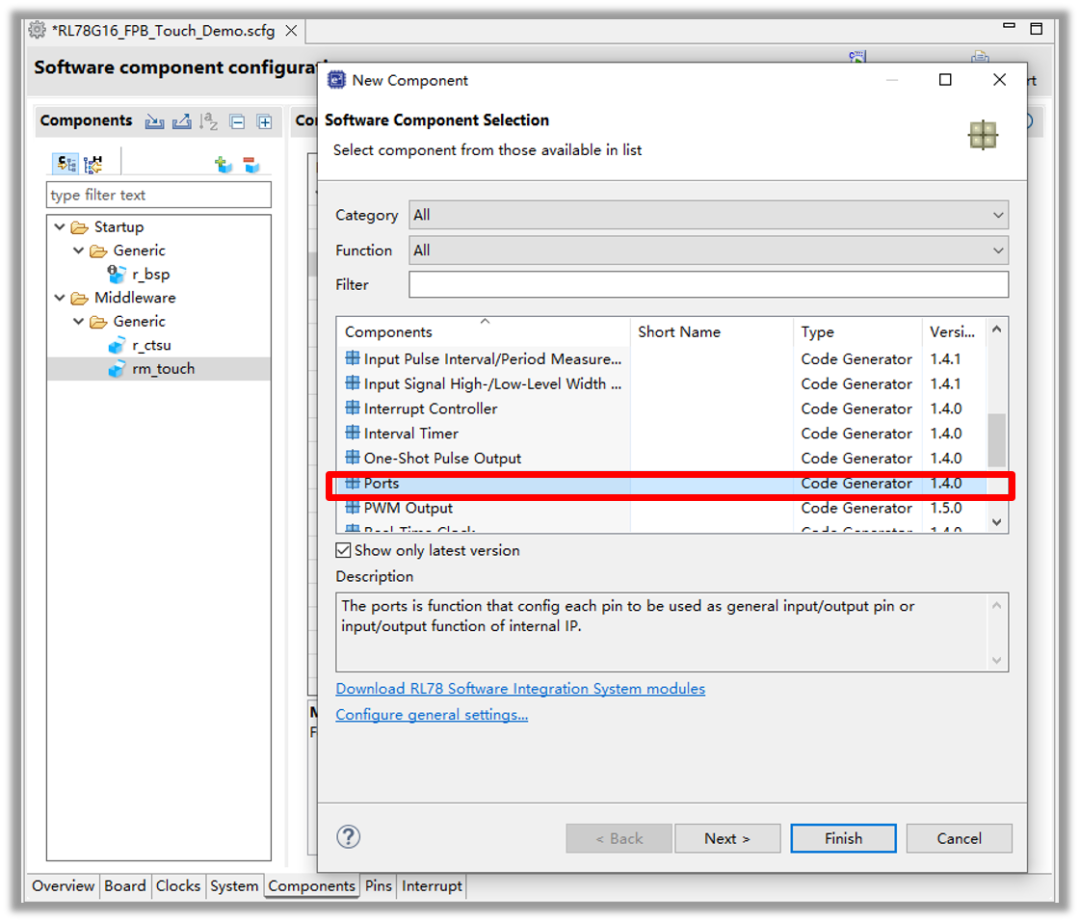The height and width of the screenshot is (922, 1080).
Task: Select the Interrupt Controller component row
Action: (x=430, y=409)
